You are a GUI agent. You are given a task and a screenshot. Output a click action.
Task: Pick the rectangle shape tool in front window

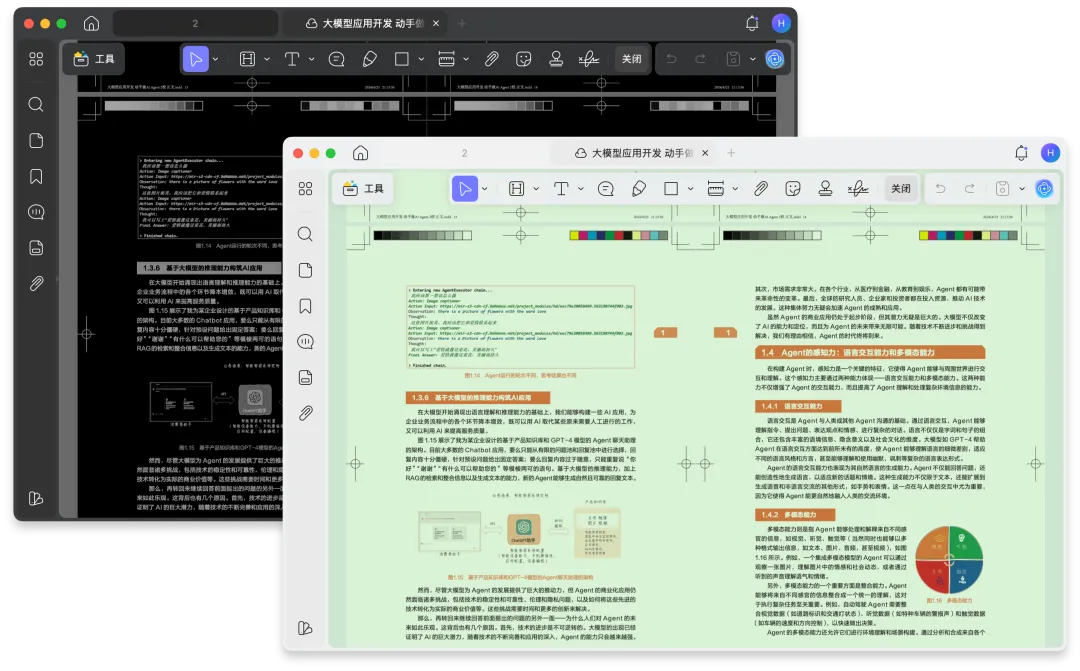pyautogui.click(x=671, y=189)
